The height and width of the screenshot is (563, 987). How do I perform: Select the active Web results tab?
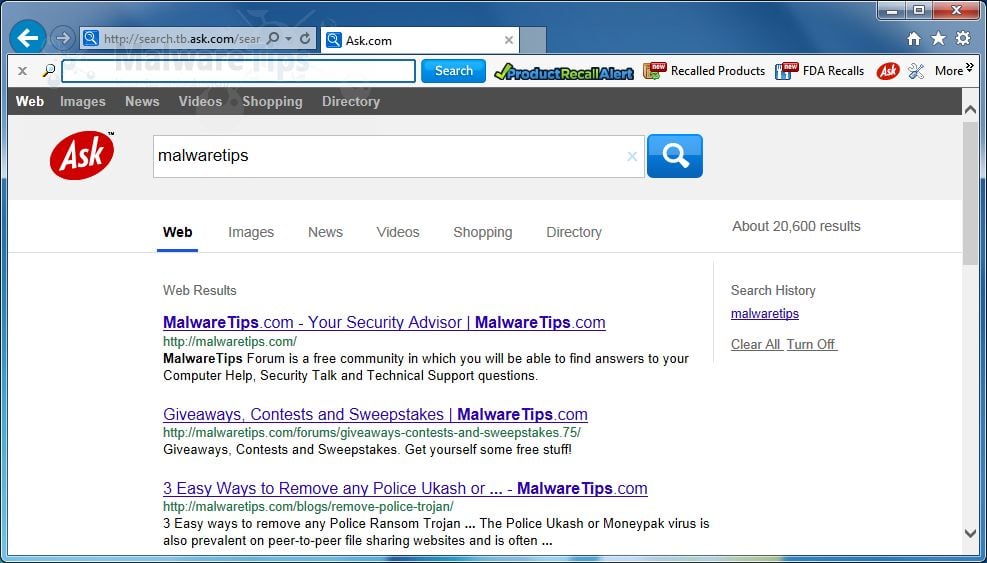click(178, 232)
